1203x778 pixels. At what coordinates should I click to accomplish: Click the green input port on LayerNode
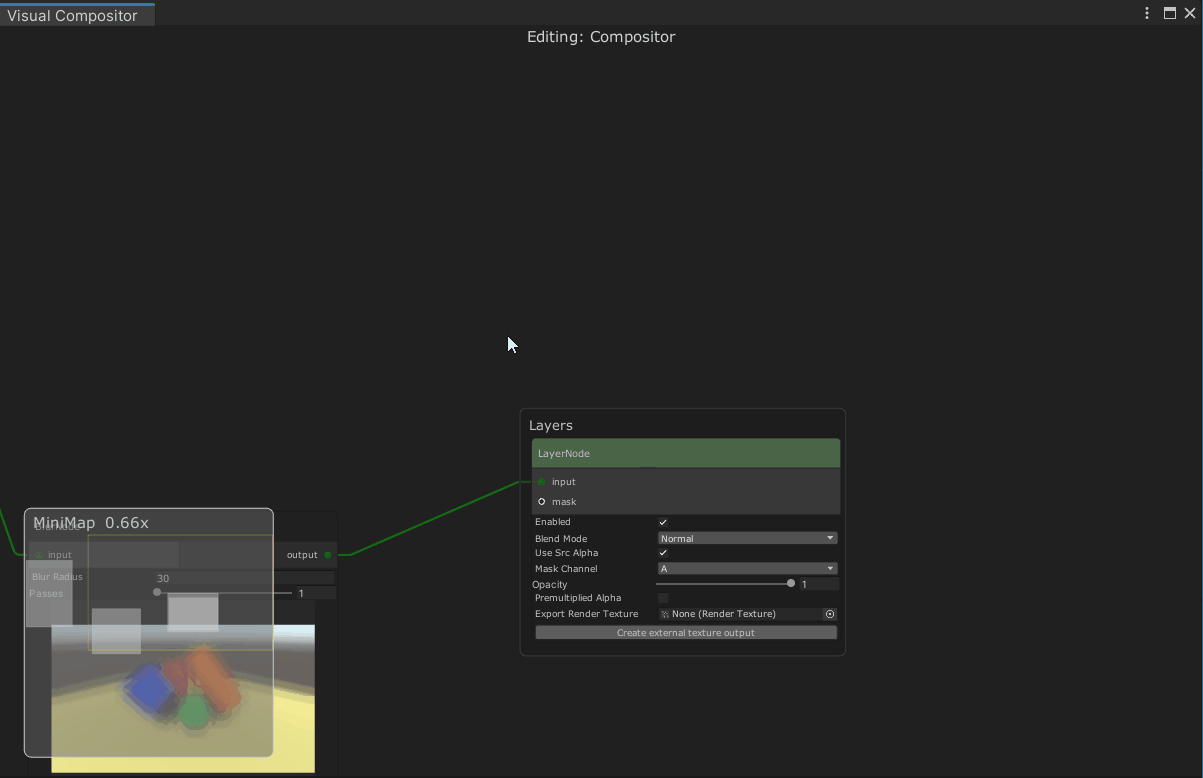pos(543,481)
